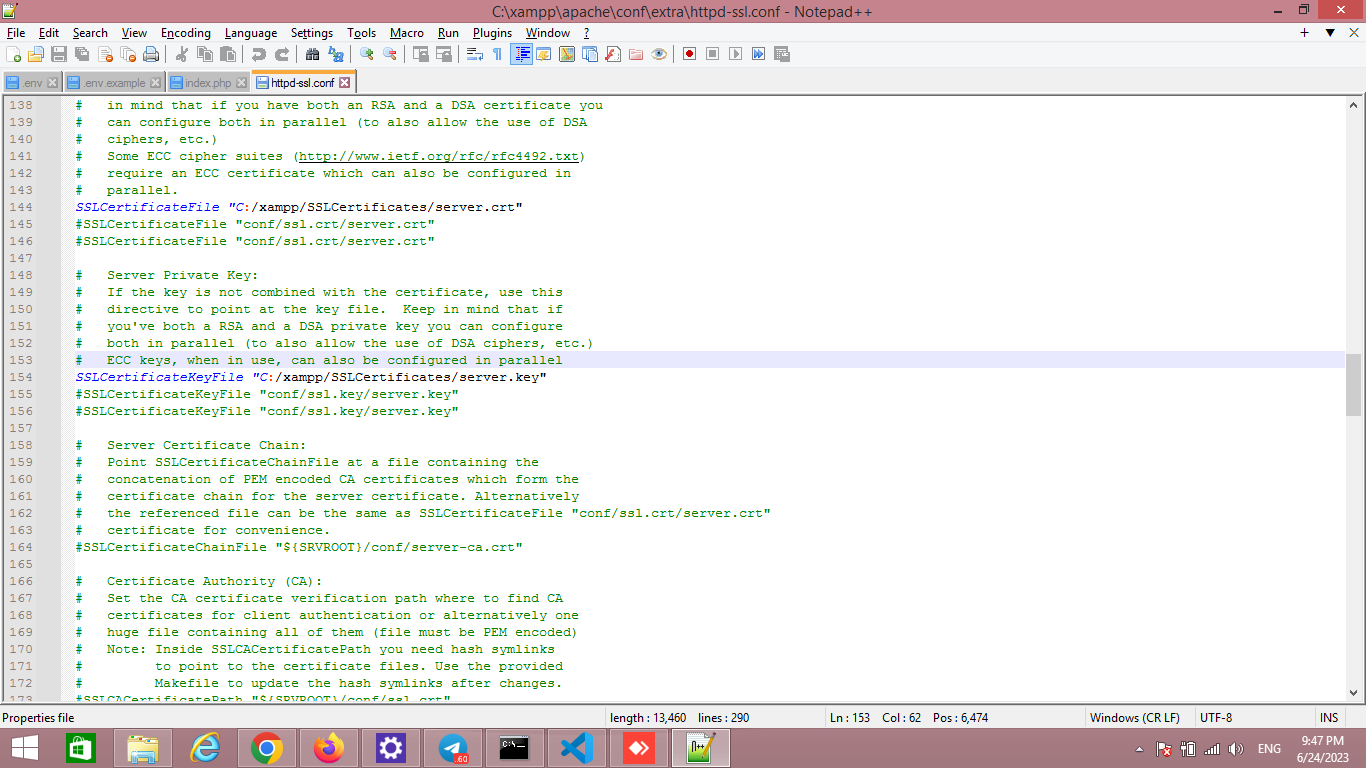Open the tab list dropdown arrow at top right
1366x768 pixels.
click(1330, 33)
